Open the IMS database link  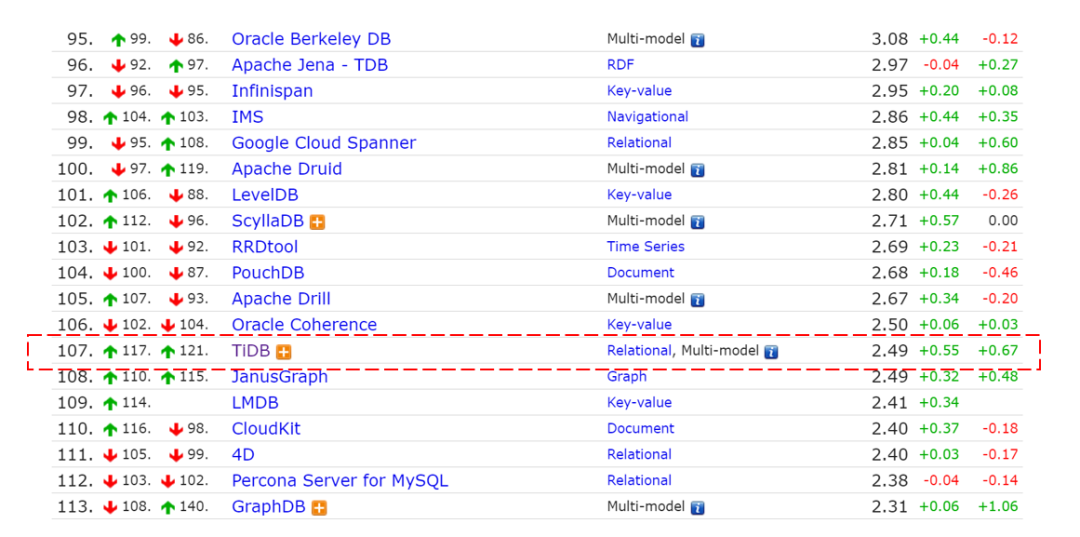[x=247, y=117]
